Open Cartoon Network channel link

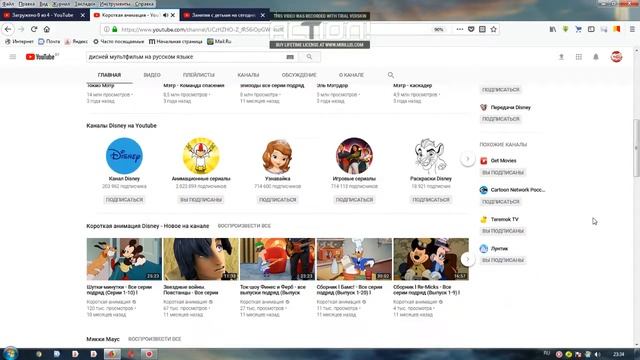(x=518, y=190)
